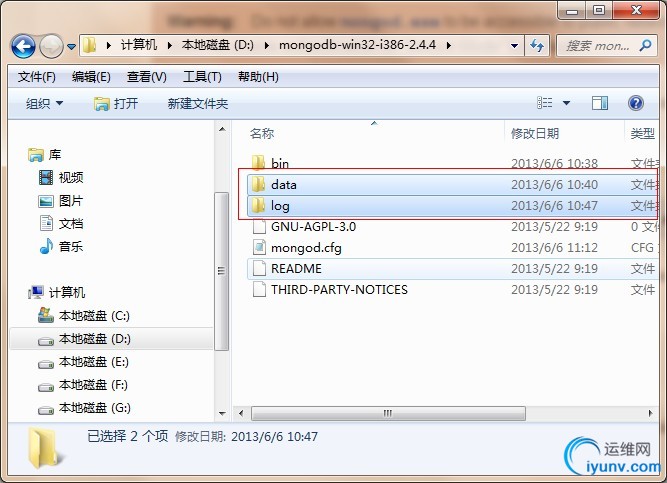Image resolution: width=667 pixels, height=483 pixels.
Task: Minimize the Explorer window
Action: 572,11
